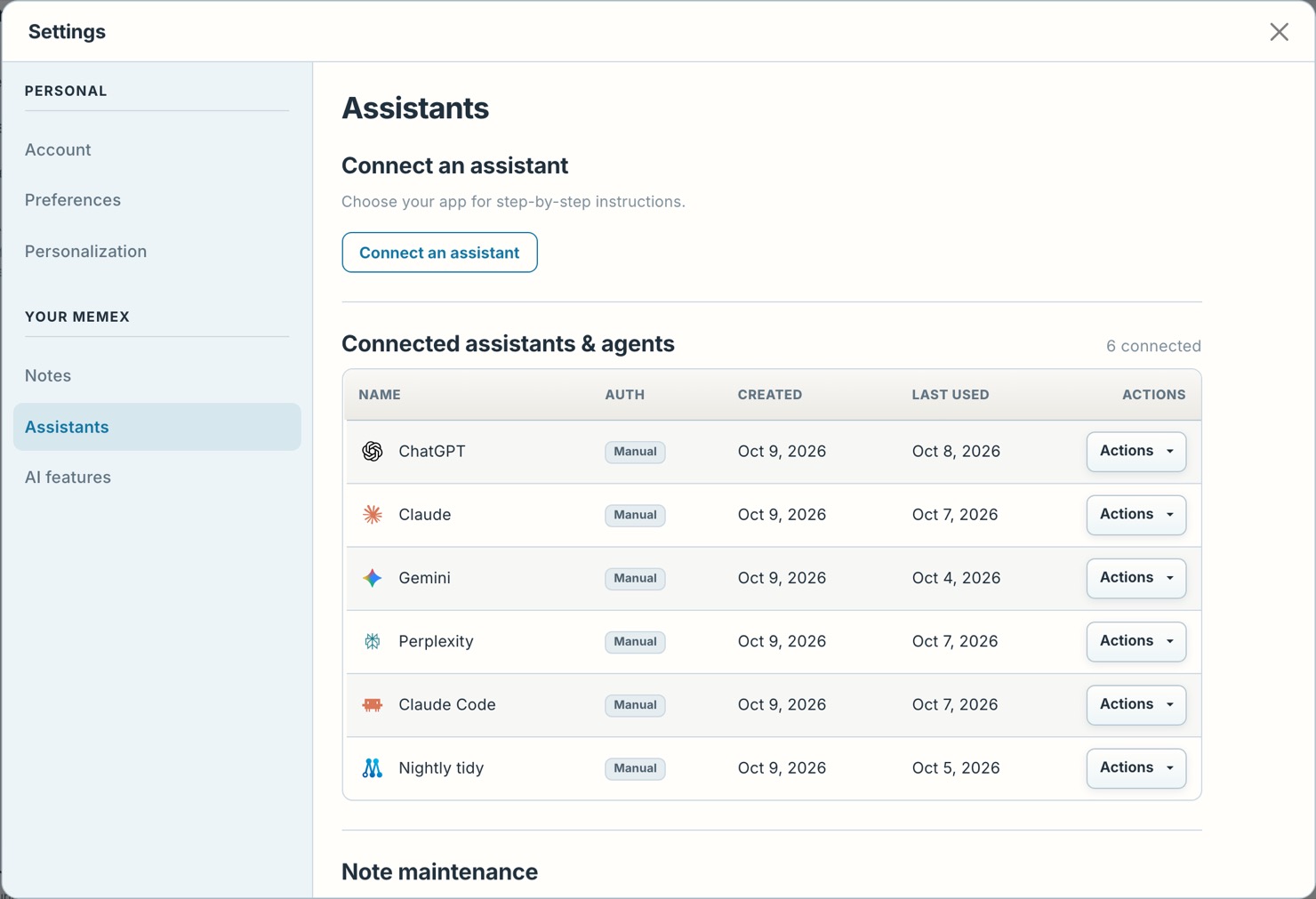Click the Claude Code pixel icon
This screenshot has width=1316, height=899.
point(373,705)
